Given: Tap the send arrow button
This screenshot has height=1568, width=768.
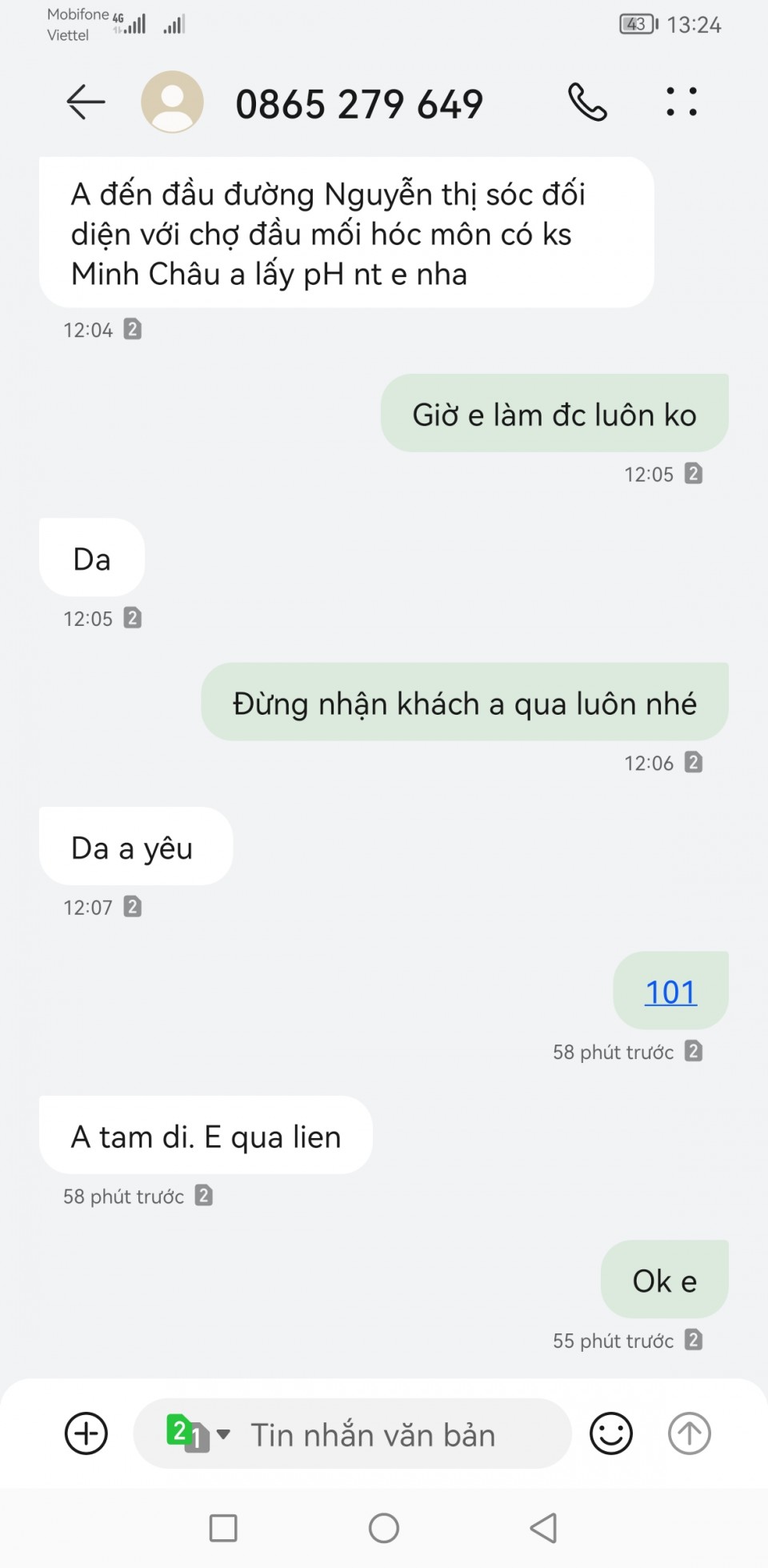Looking at the screenshot, I should (x=690, y=1433).
